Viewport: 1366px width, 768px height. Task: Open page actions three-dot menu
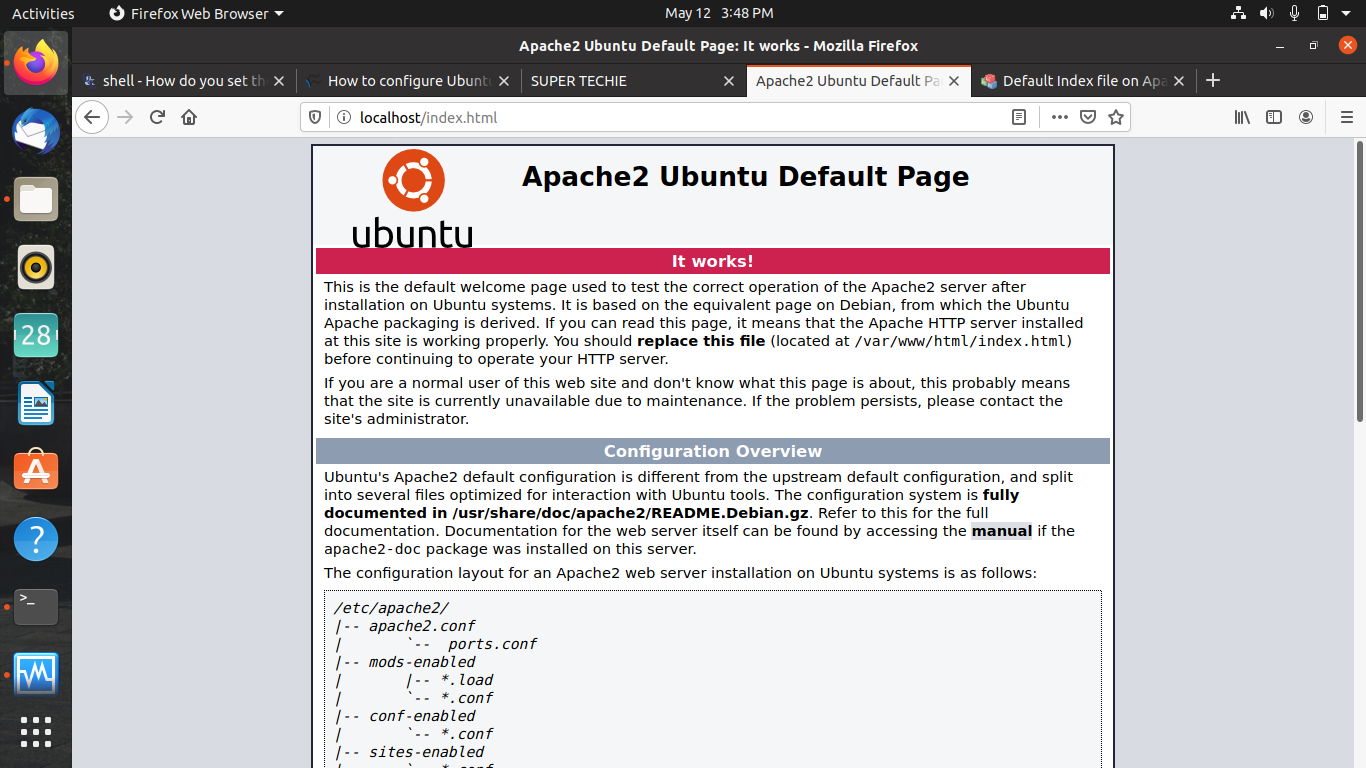(1059, 117)
